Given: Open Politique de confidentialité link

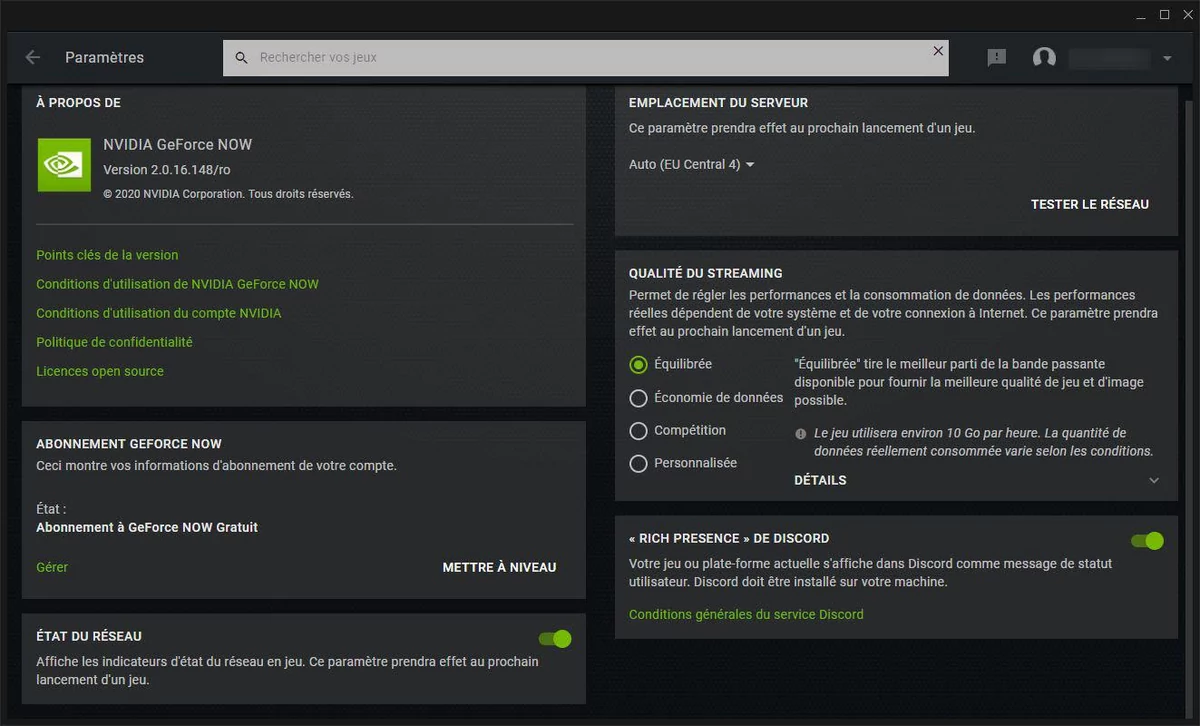Looking at the screenshot, I should (x=114, y=342).
